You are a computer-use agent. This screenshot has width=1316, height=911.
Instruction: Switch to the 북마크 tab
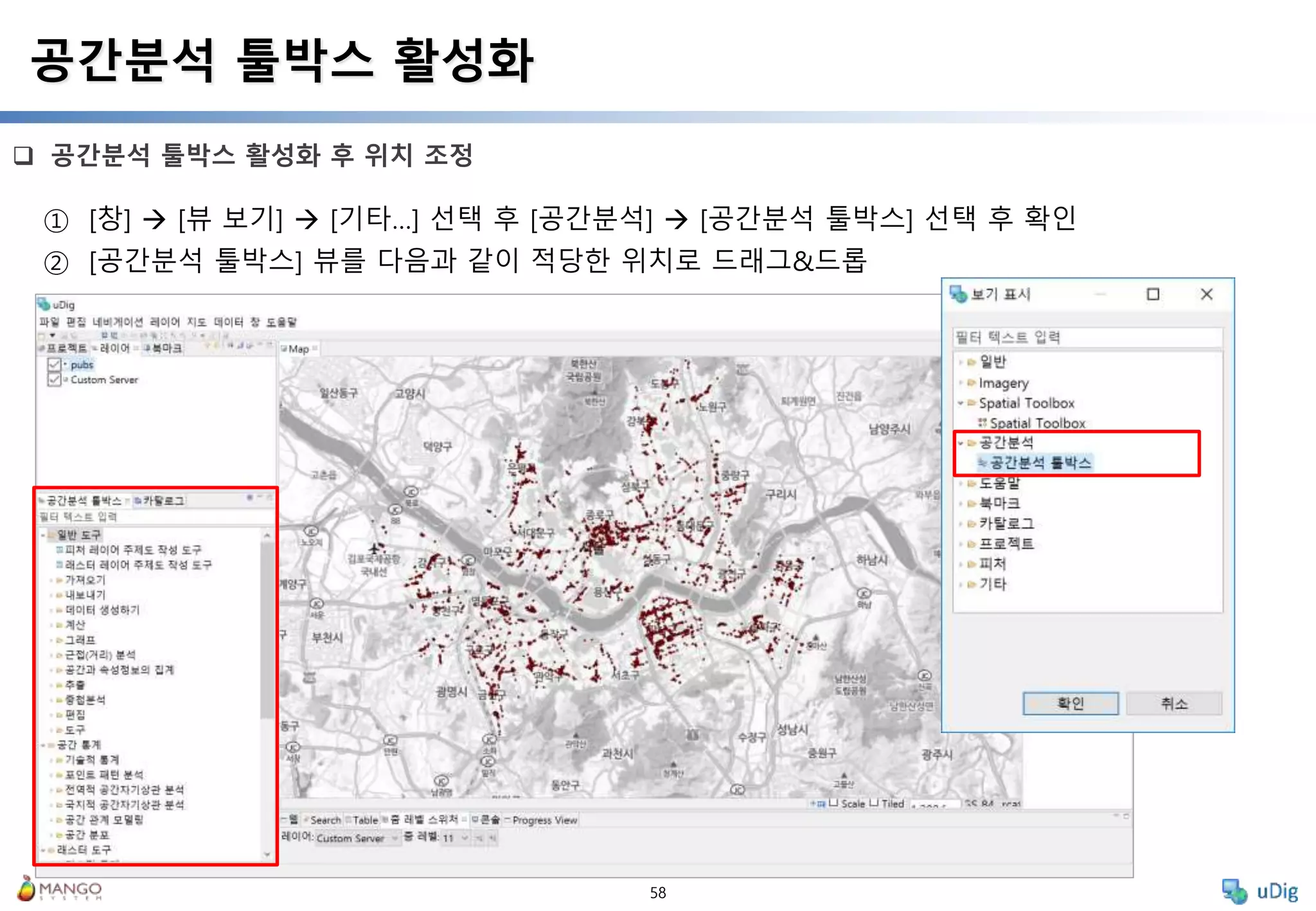click(x=163, y=348)
